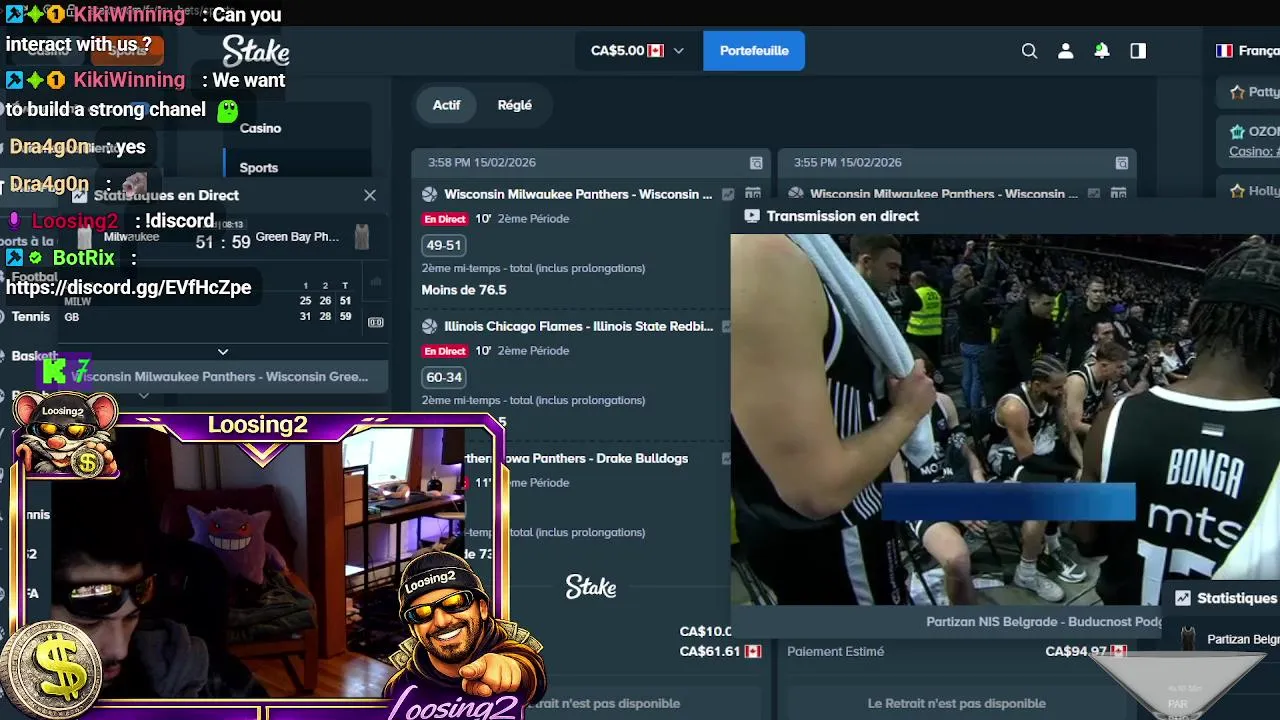The width and height of the screenshot is (1280, 720).
Task: Click the trophy icon next to Patty
Action: coord(1237,92)
